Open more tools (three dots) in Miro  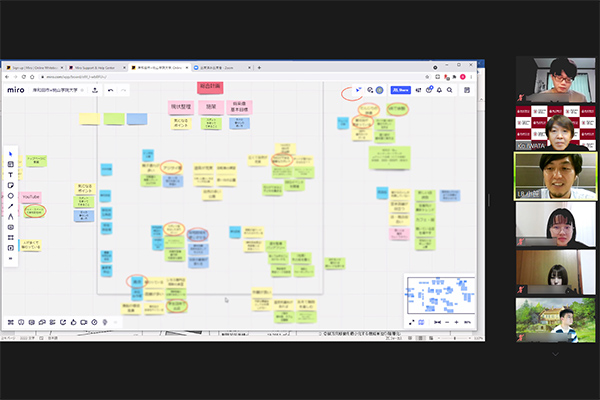[10, 258]
